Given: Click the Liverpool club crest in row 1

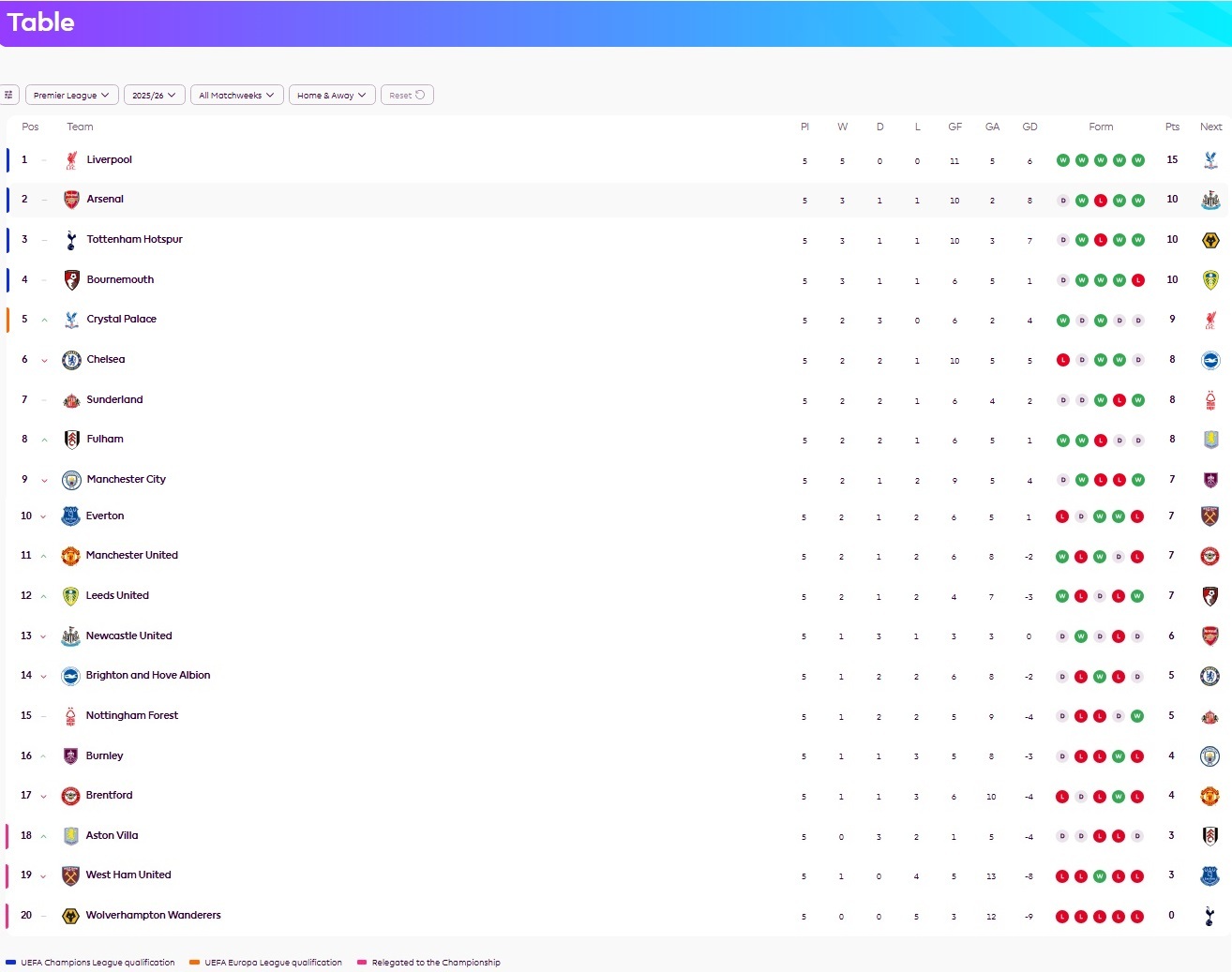Looking at the screenshot, I should click(x=71, y=160).
